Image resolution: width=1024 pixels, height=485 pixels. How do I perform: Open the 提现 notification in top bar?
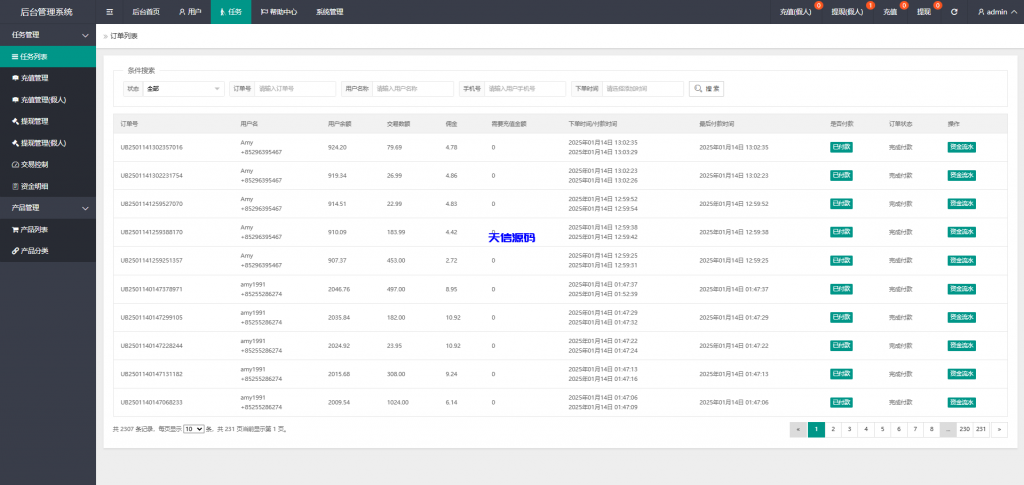click(x=924, y=12)
